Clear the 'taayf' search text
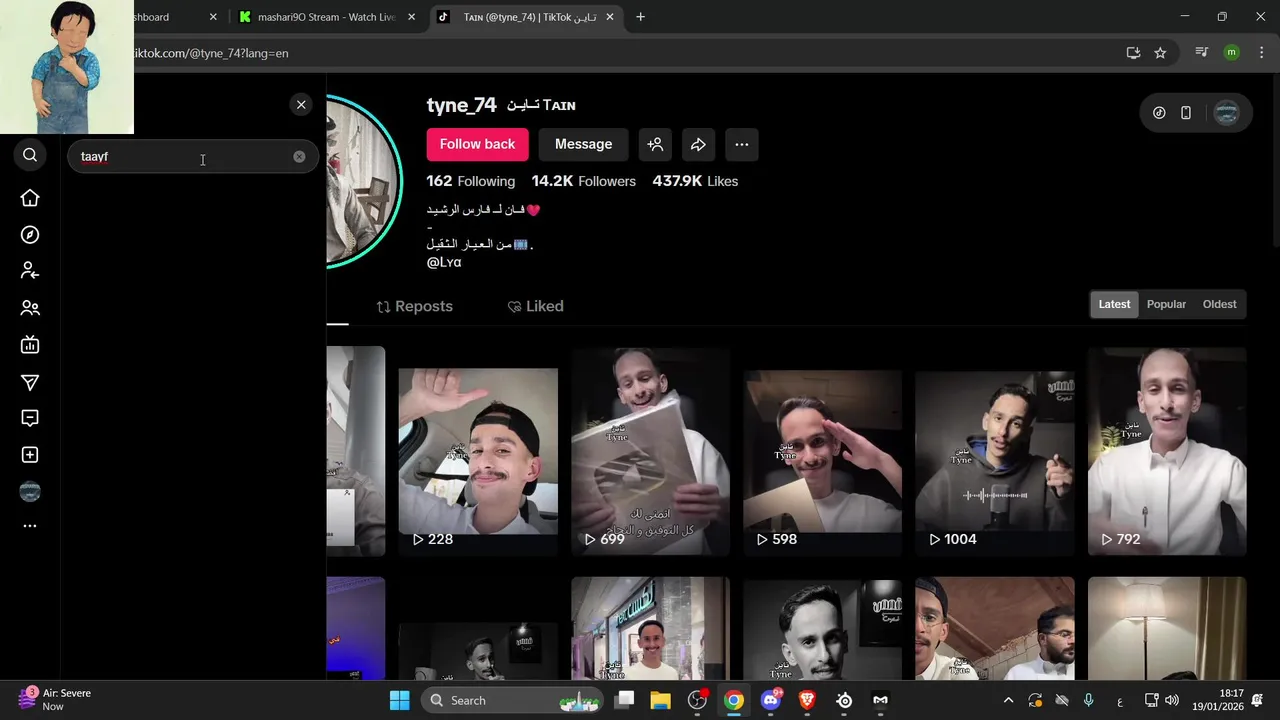The image size is (1280, 720). (299, 157)
